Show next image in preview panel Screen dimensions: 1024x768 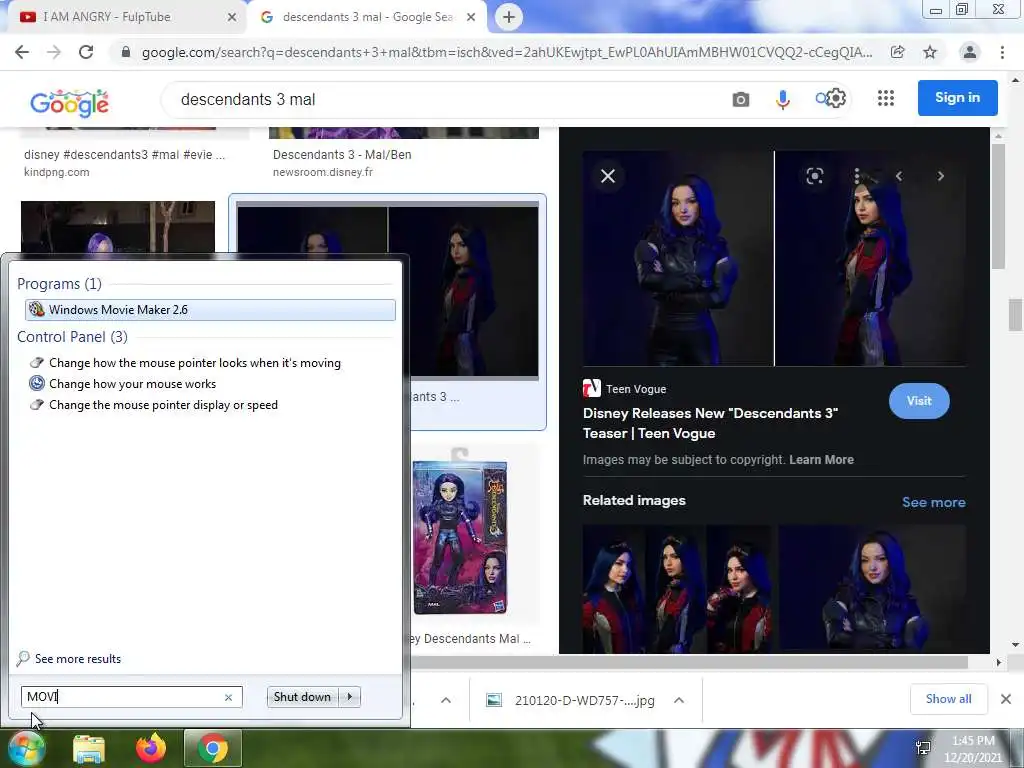(x=941, y=176)
